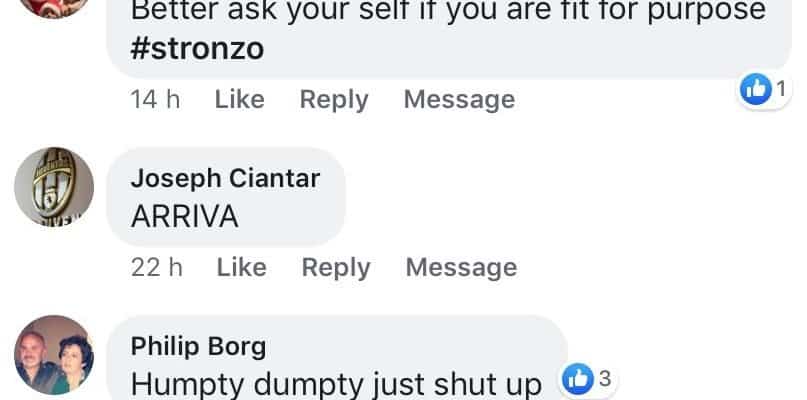Like Joseph Ciantar's ARRIVA comment
The height and width of the screenshot is (400, 807).
[242, 267]
